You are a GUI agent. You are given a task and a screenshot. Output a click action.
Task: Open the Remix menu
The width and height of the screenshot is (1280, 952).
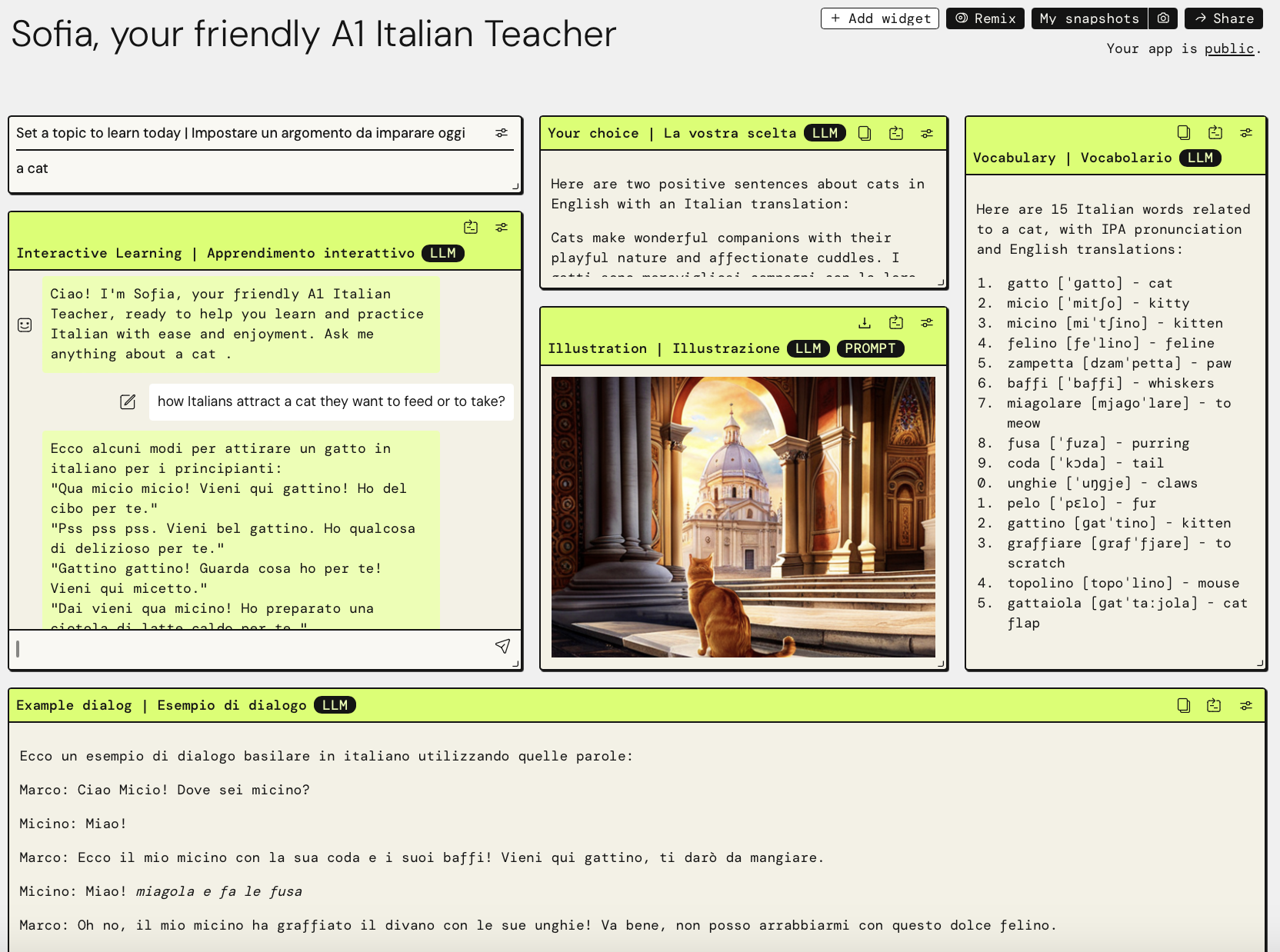click(985, 18)
